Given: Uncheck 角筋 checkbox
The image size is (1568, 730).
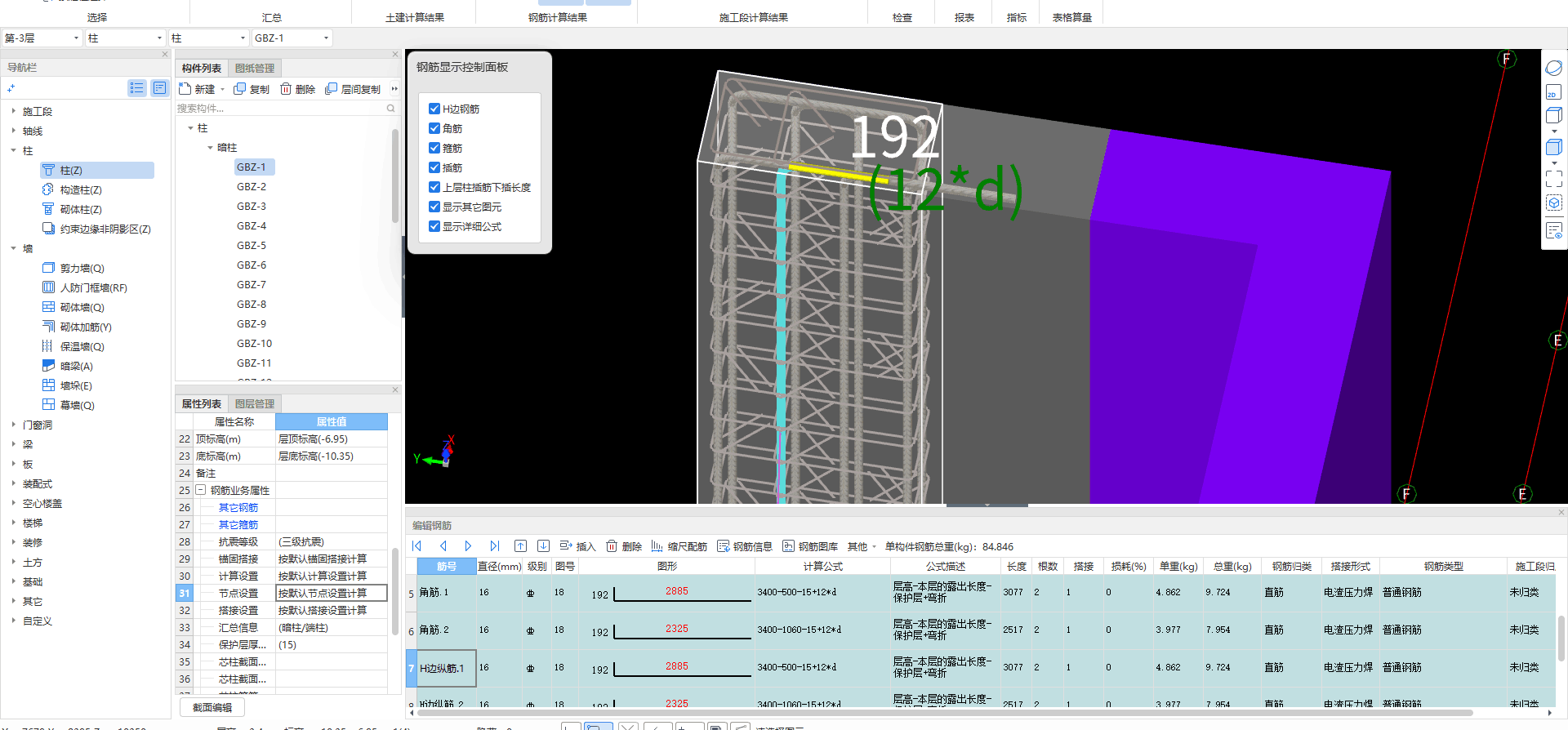Looking at the screenshot, I should tap(434, 128).
